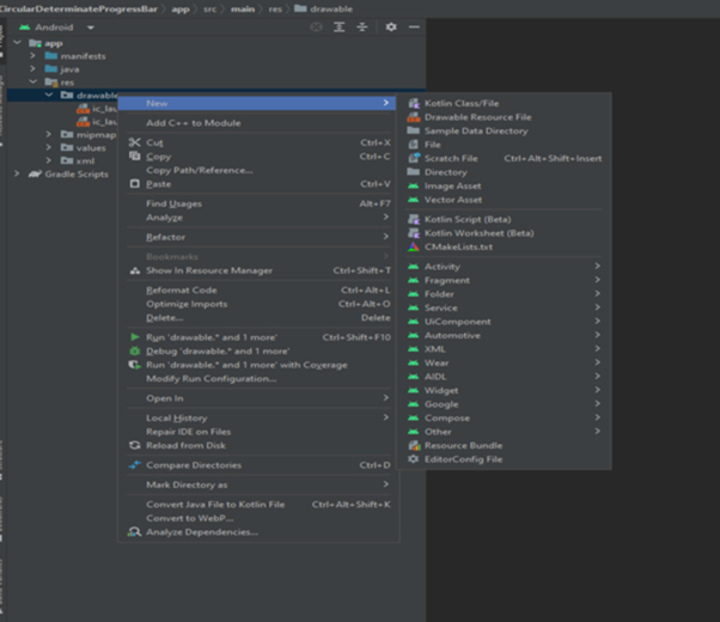
Task: Click the Cut scissors icon
Action: (135, 142)
